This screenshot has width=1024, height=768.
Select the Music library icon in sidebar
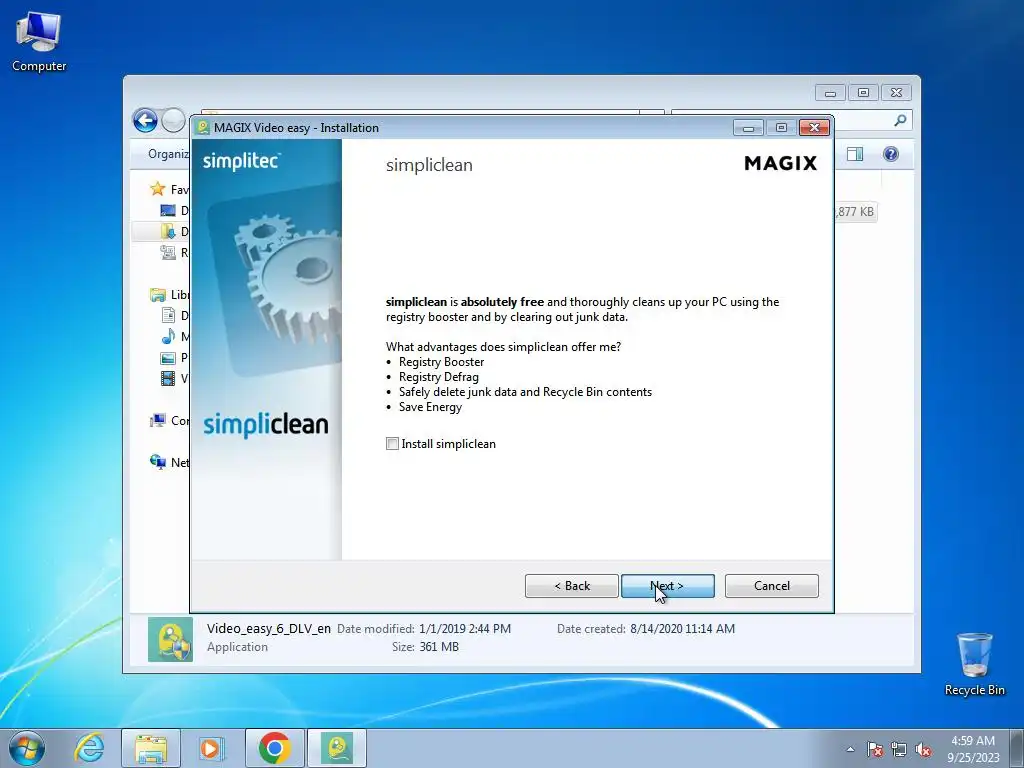[168, 336]
